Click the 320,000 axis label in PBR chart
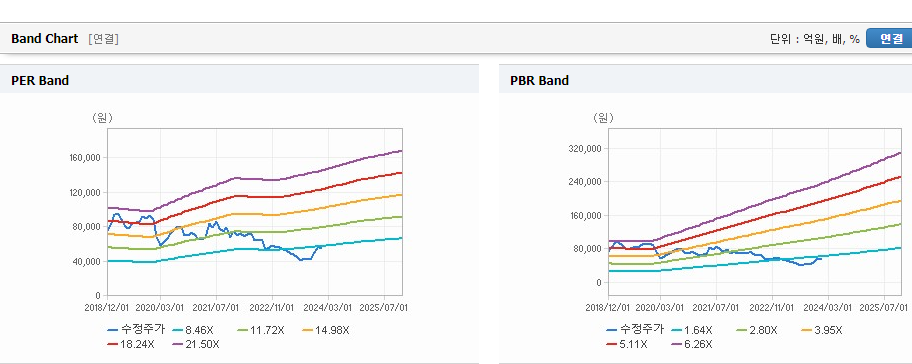The width and height of the screenshot is (912, 364). pyautogui.click(x=585, y=148)
